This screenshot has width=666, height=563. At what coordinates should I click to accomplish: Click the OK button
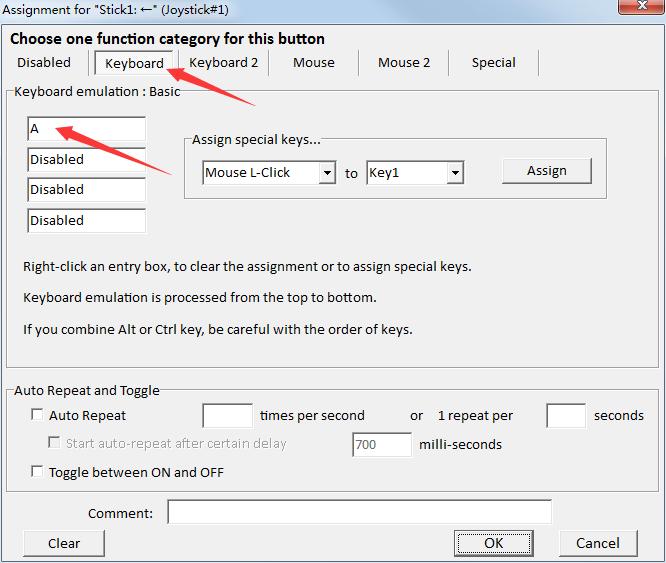point(494,543)
